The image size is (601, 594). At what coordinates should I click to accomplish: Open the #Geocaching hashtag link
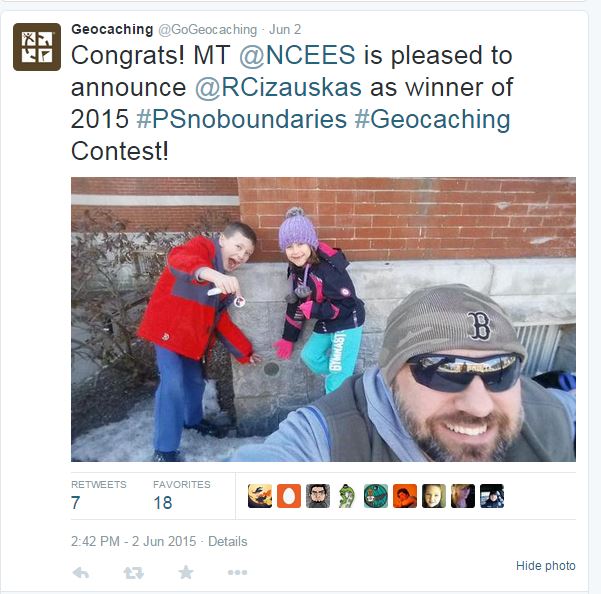432,120
